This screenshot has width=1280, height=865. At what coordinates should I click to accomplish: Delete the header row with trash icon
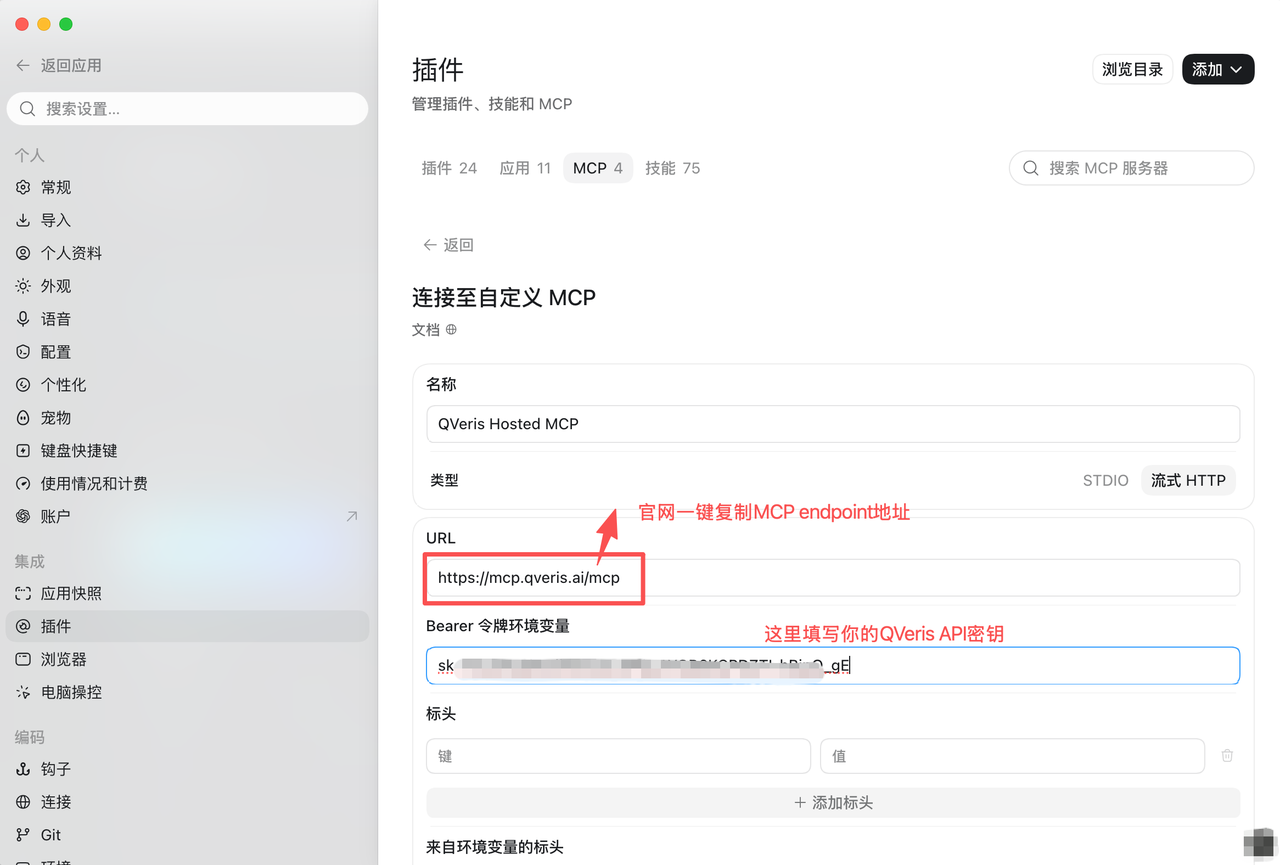pyautogui.click(x=1227, y=756)
